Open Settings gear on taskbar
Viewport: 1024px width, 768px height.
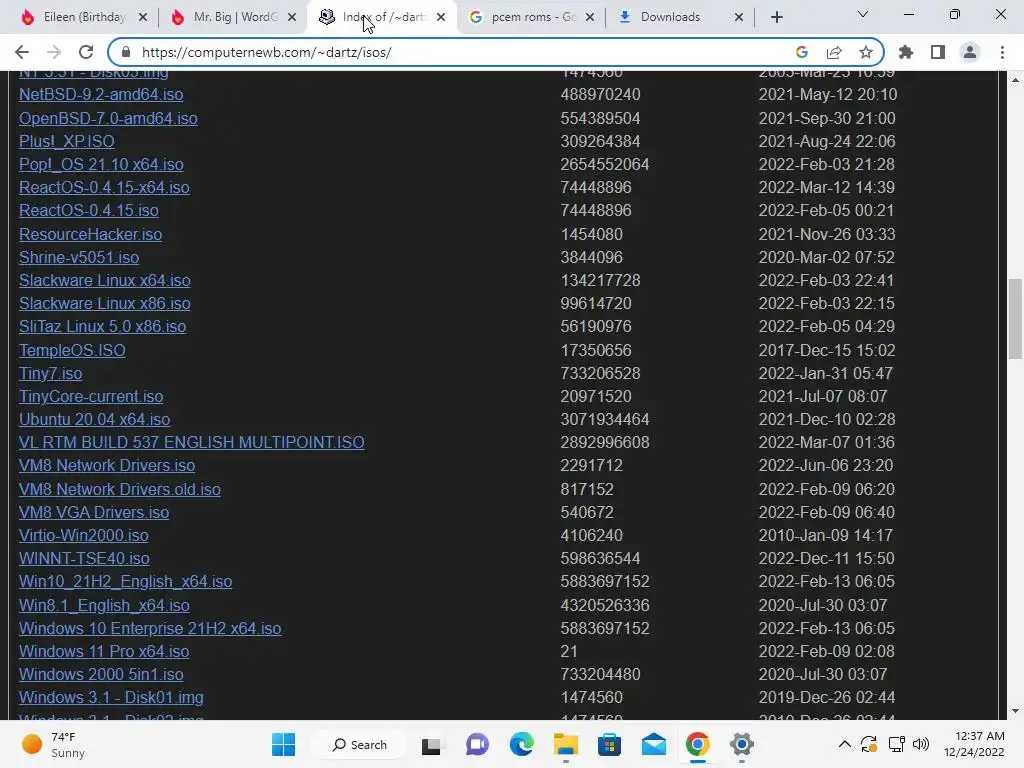[x=742, y=744]
